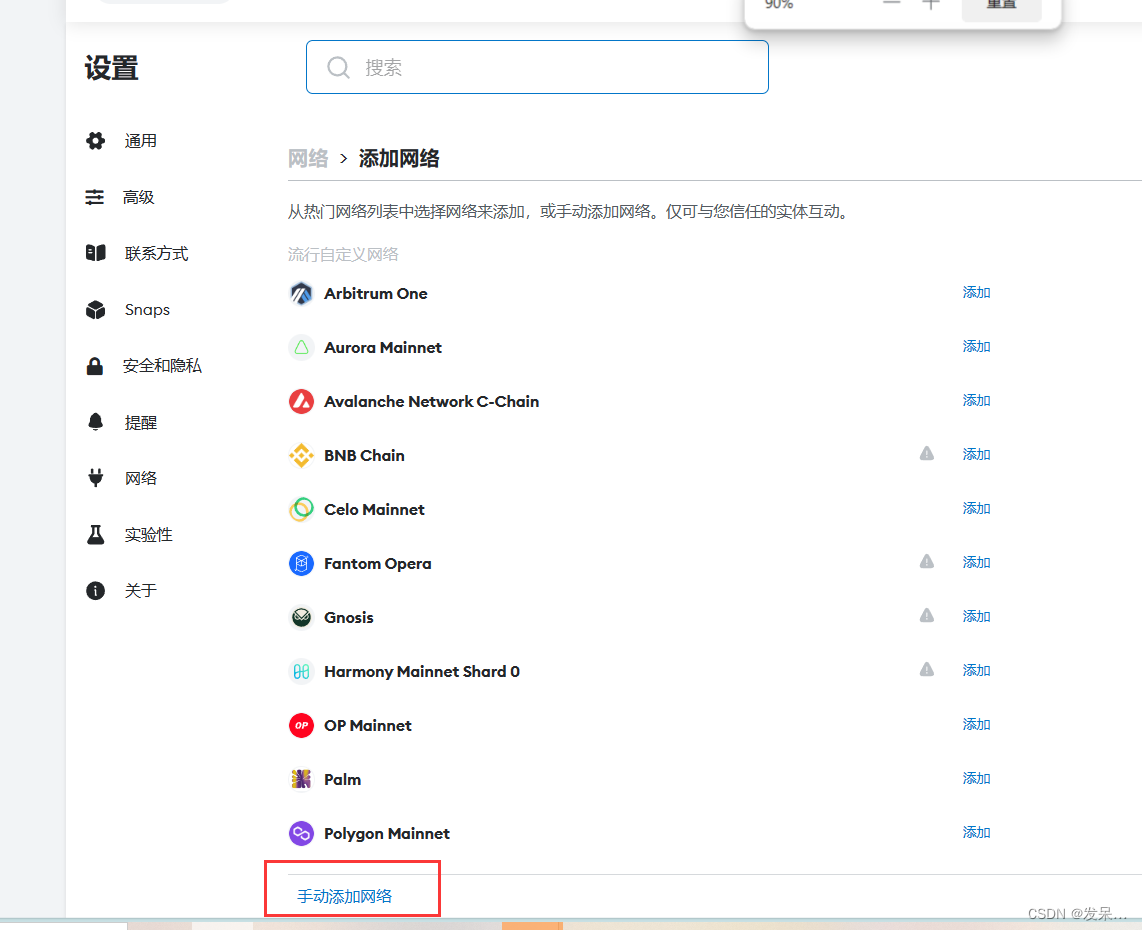Click the About info icon
The height and width of the screenshot is (930, 1142).
[x=95, y=591]
